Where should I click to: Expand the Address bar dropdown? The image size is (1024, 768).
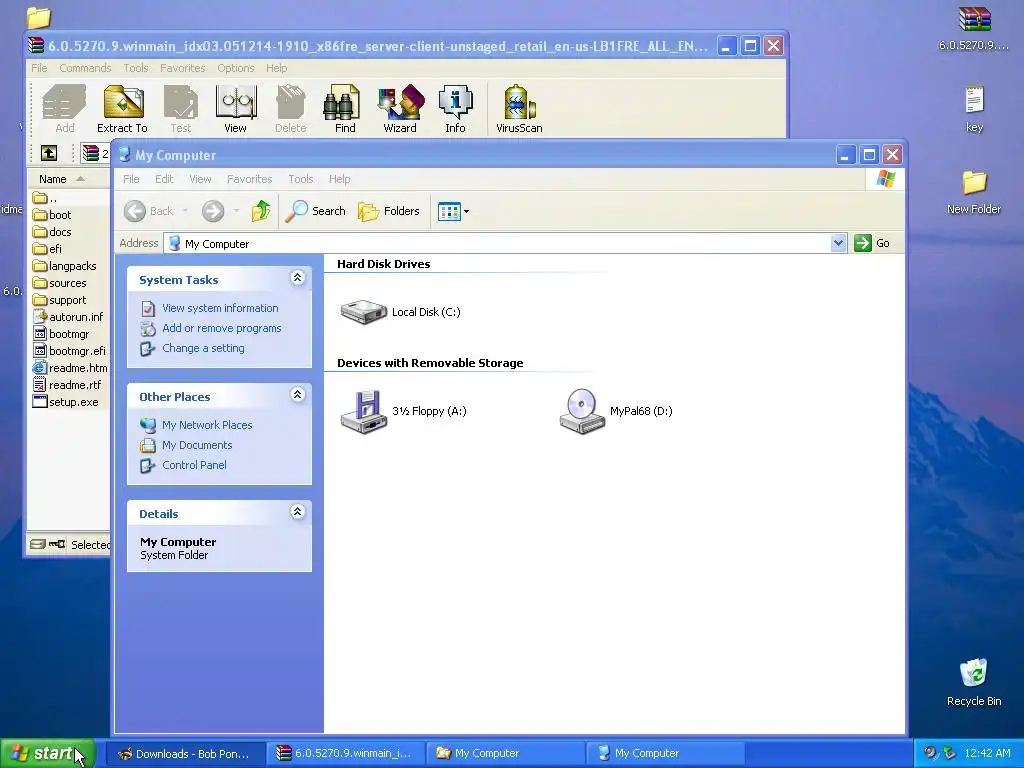pos(838,243)
